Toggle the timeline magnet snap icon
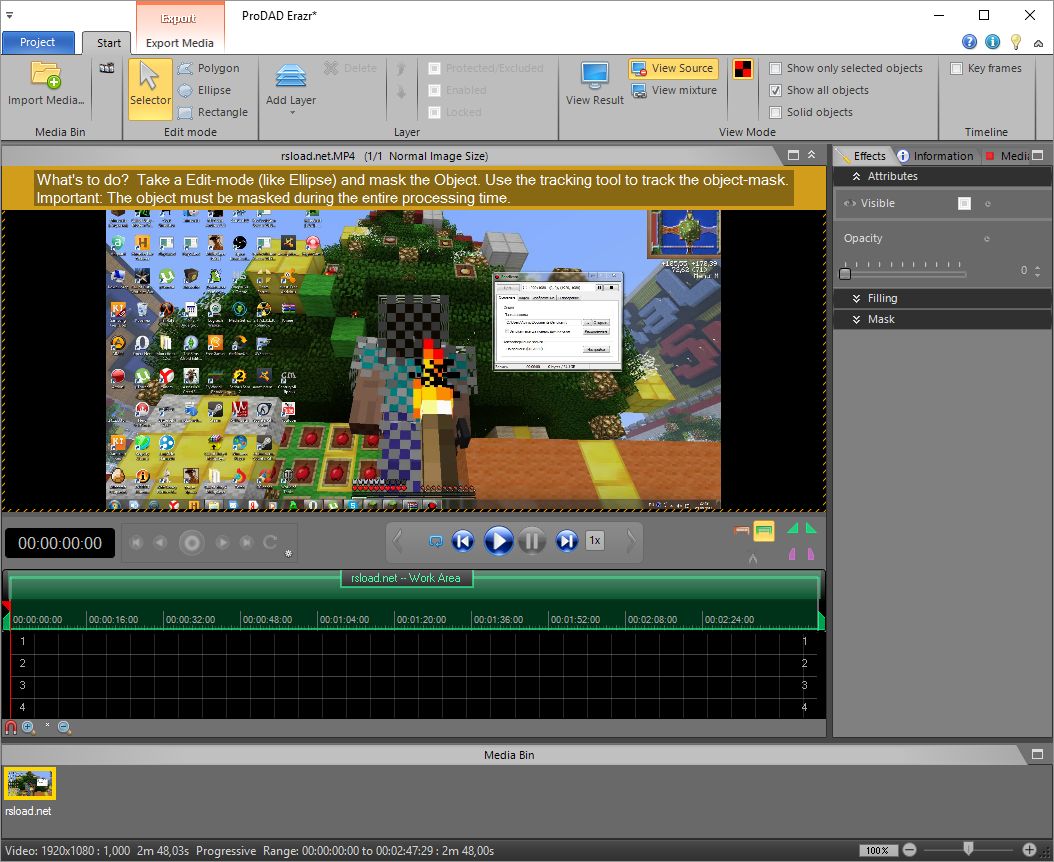The image size is (1054, 862). (x=10, y=727)
